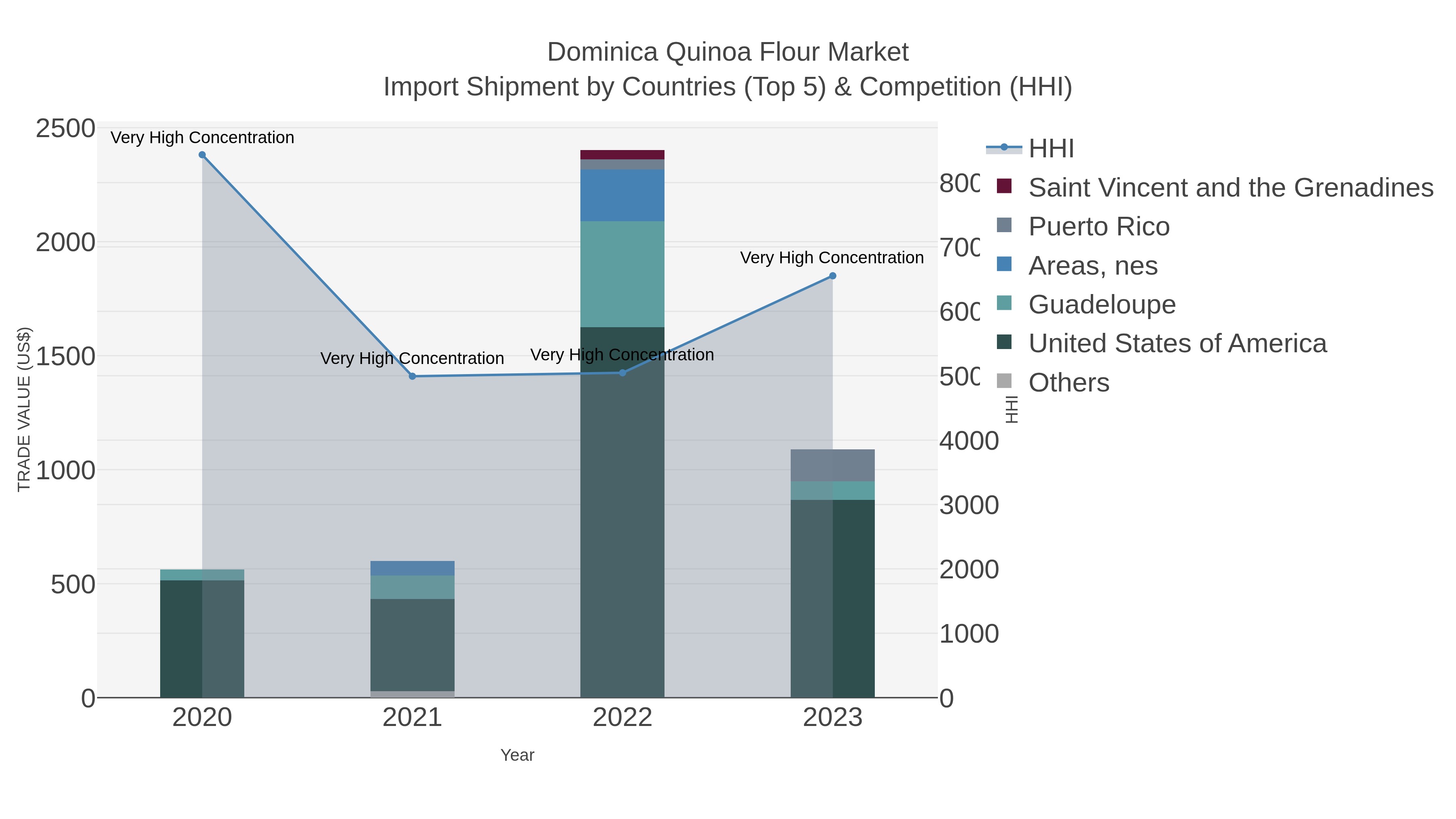This screenshot has width=1456, height=819.
Task: Click the 2022 x-axis year label
Action: click(622, 718)
